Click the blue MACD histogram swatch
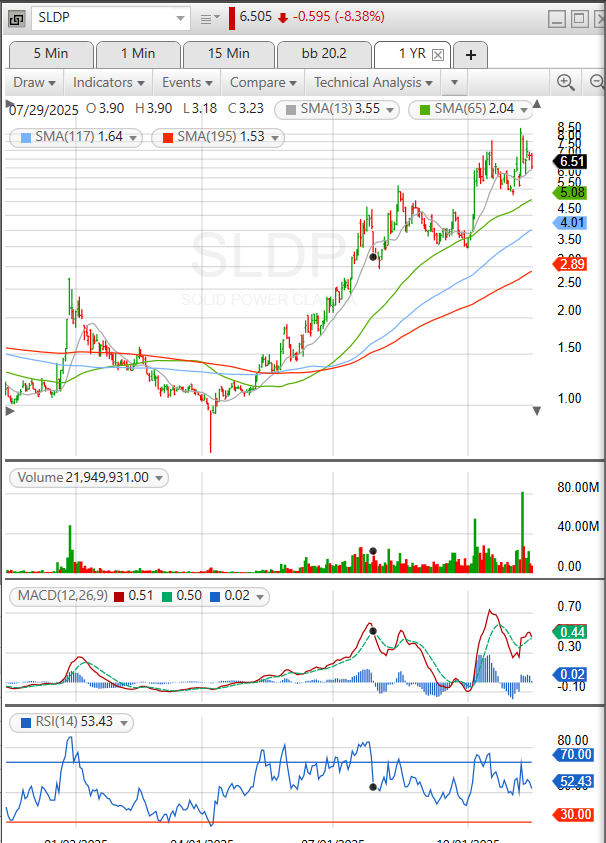Screen dimensions: 606x843 click(215, 596)
